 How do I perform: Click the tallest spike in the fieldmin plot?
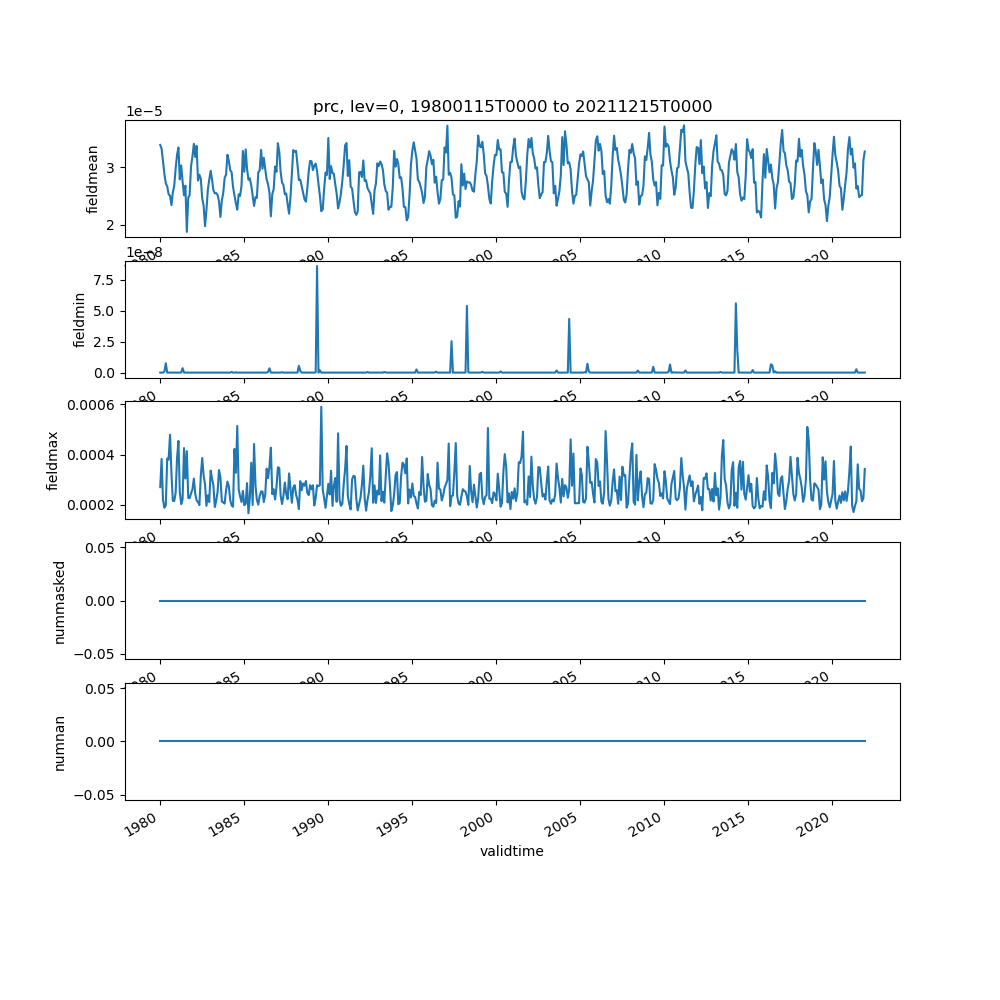click(317, 268)
